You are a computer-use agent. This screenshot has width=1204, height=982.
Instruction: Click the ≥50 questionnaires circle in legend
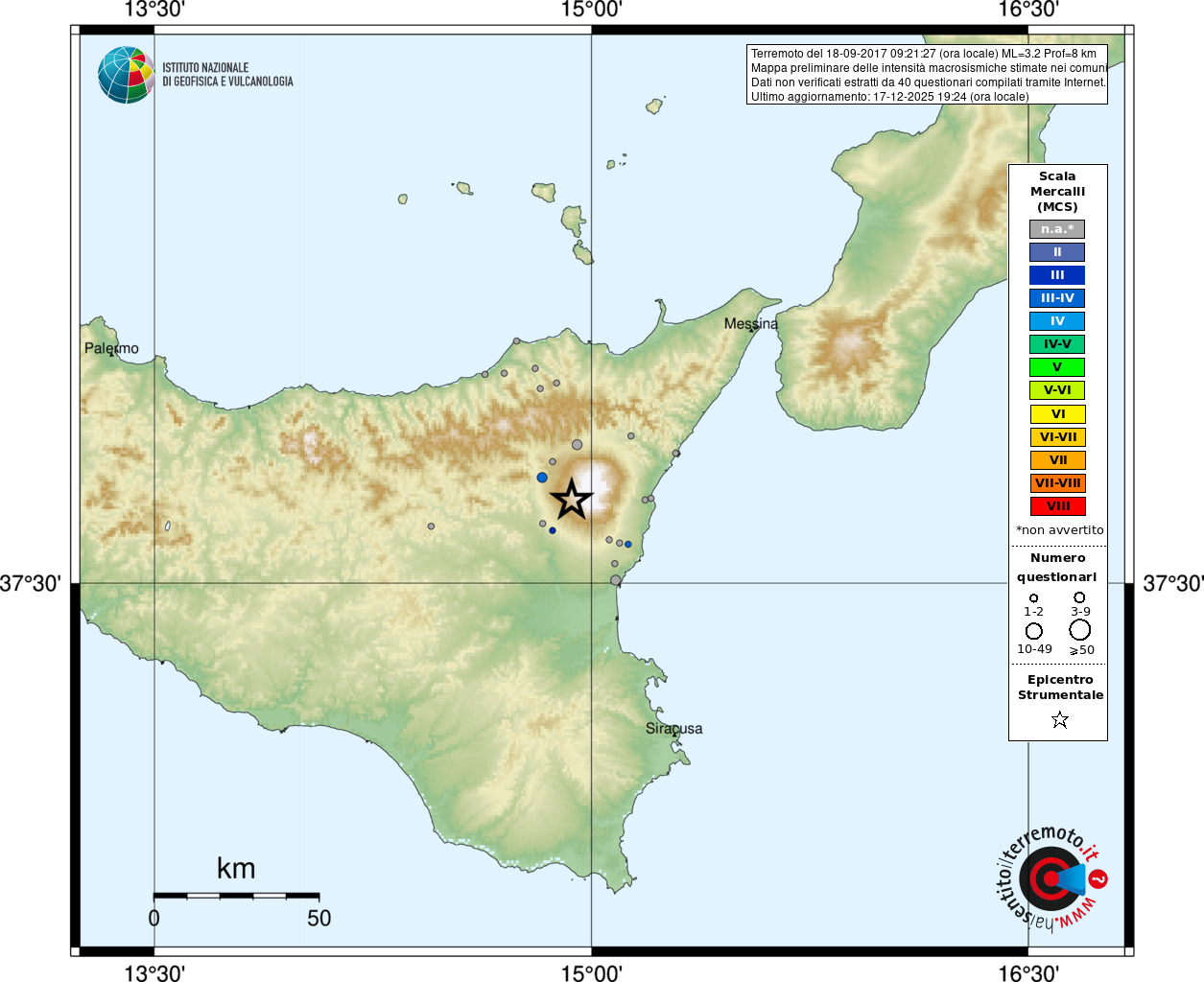pyautogui.click(x=1080, y=630)
